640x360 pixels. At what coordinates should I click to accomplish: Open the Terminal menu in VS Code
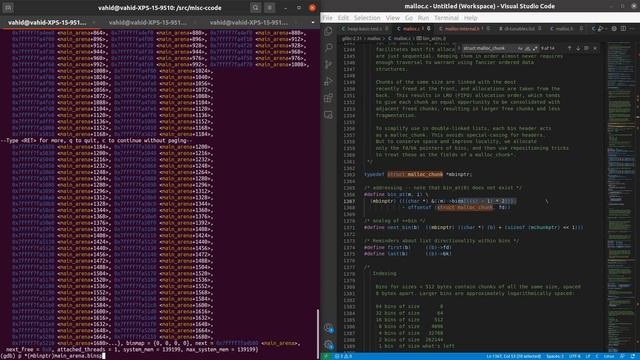coord(446,18)
